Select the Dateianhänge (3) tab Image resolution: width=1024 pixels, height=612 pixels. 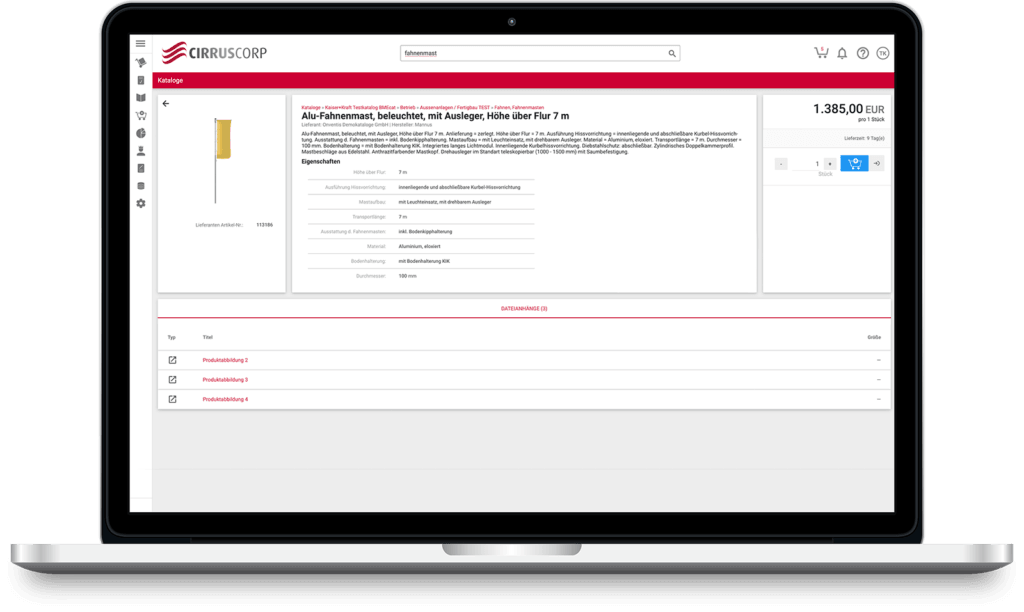(x=524, y=309)
